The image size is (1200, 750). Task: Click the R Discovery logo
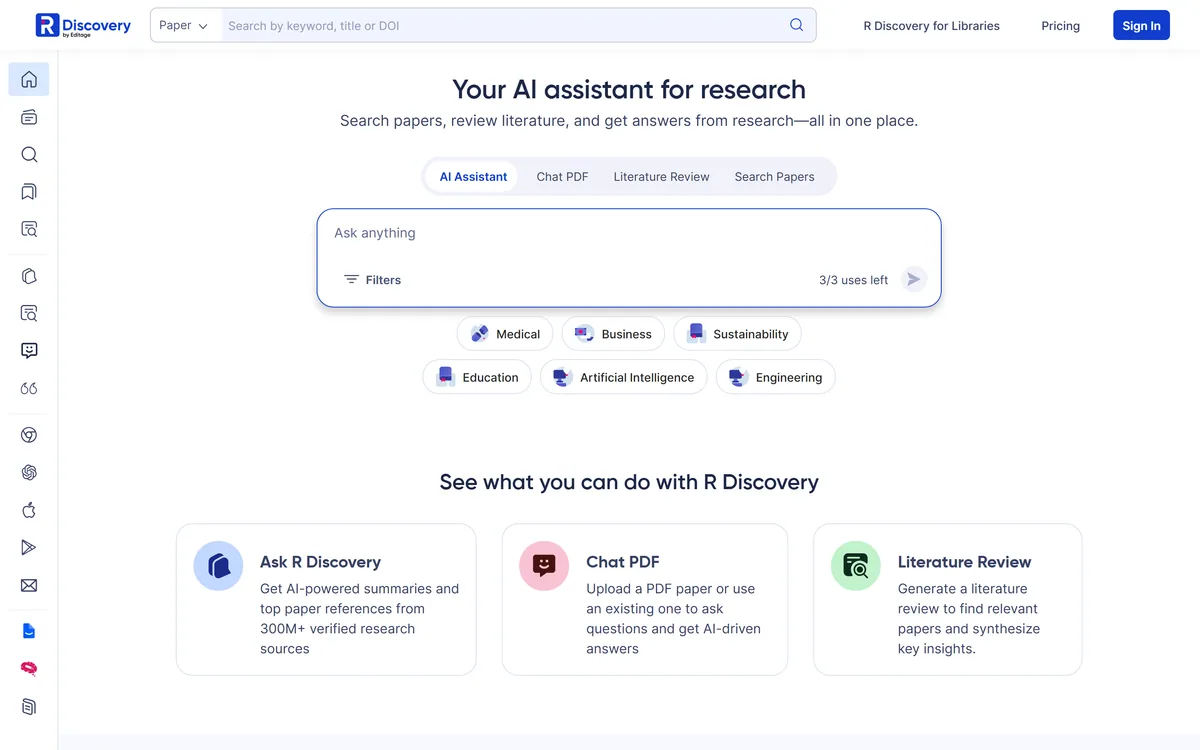click(x=83, y=25)
